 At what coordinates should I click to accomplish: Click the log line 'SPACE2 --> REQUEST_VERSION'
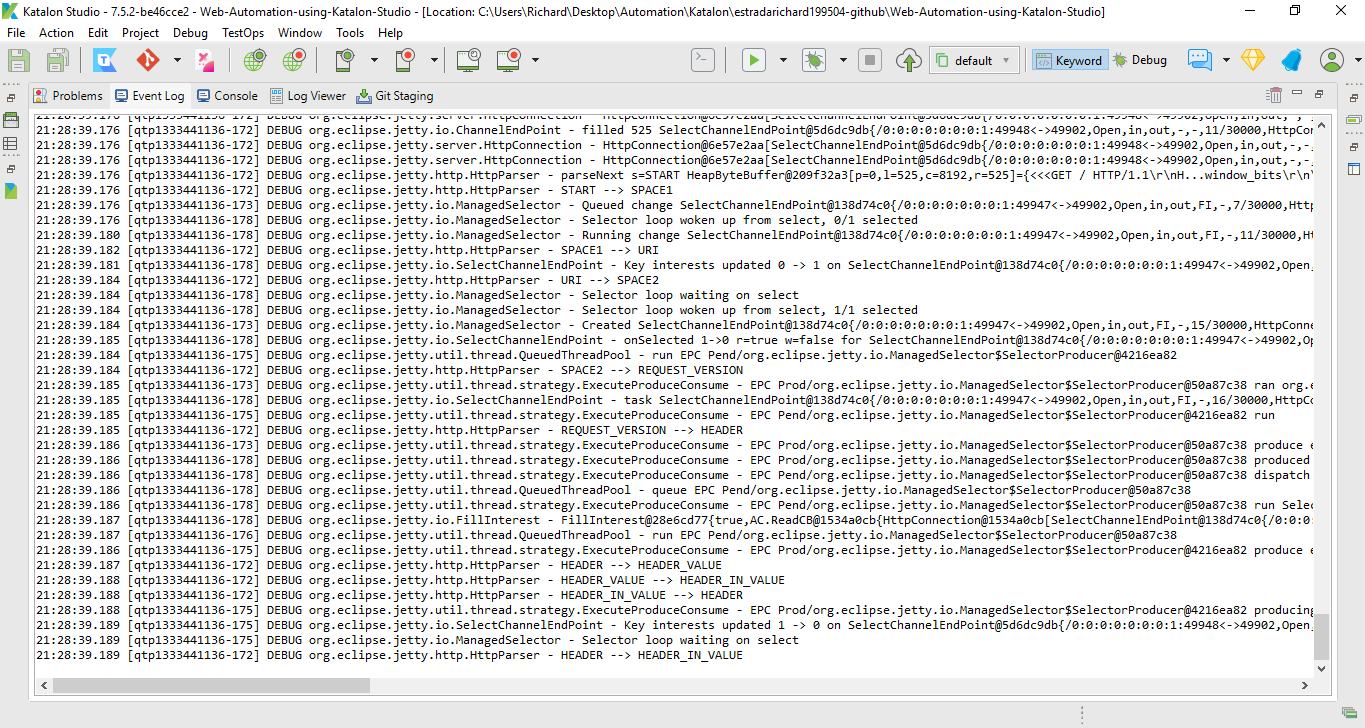(x=389, y=370)
